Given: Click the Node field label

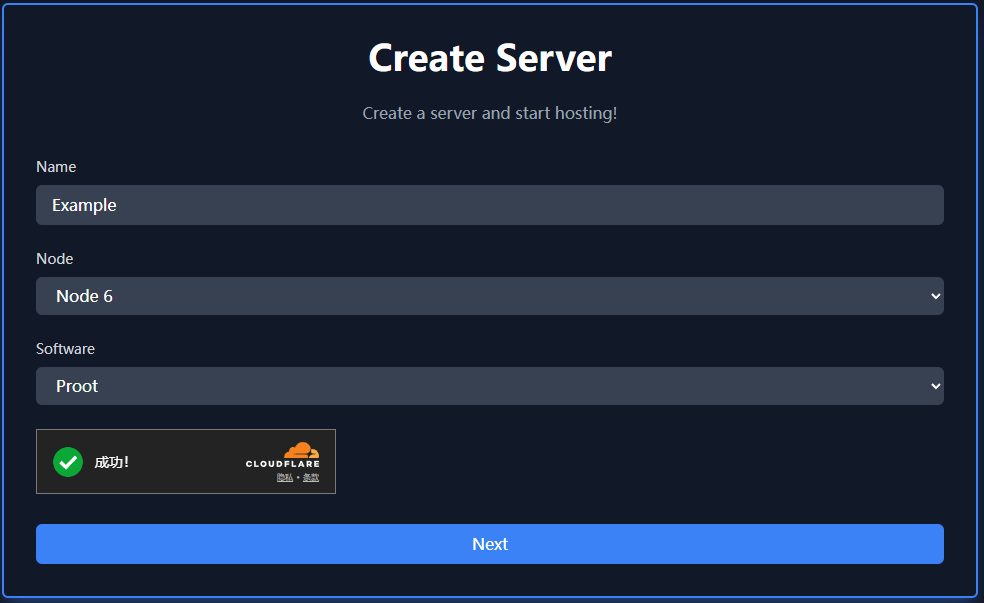Looking at the screenshot, I should 55,259.
